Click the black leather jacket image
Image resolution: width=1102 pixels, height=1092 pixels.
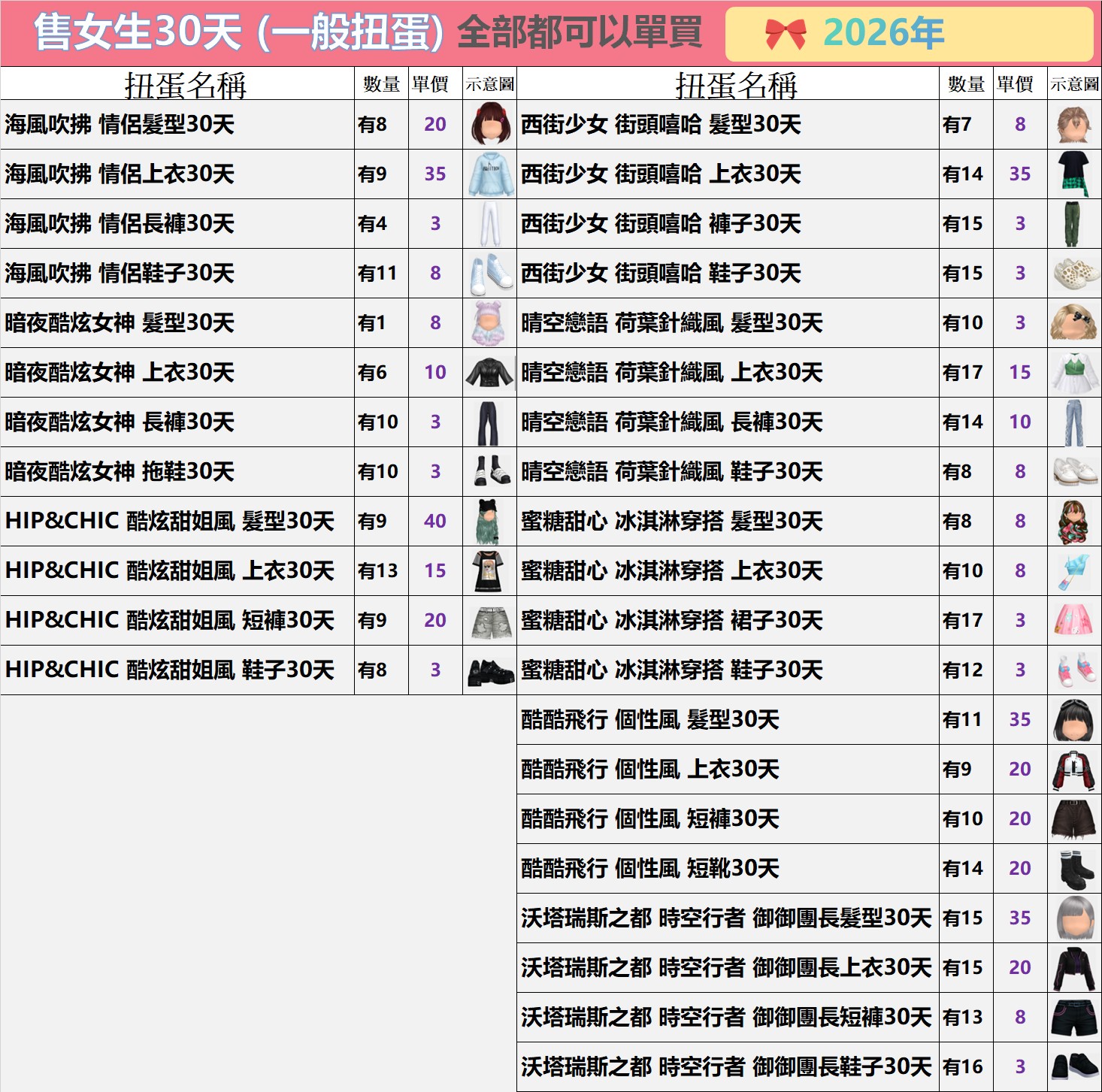pos(489,372)
